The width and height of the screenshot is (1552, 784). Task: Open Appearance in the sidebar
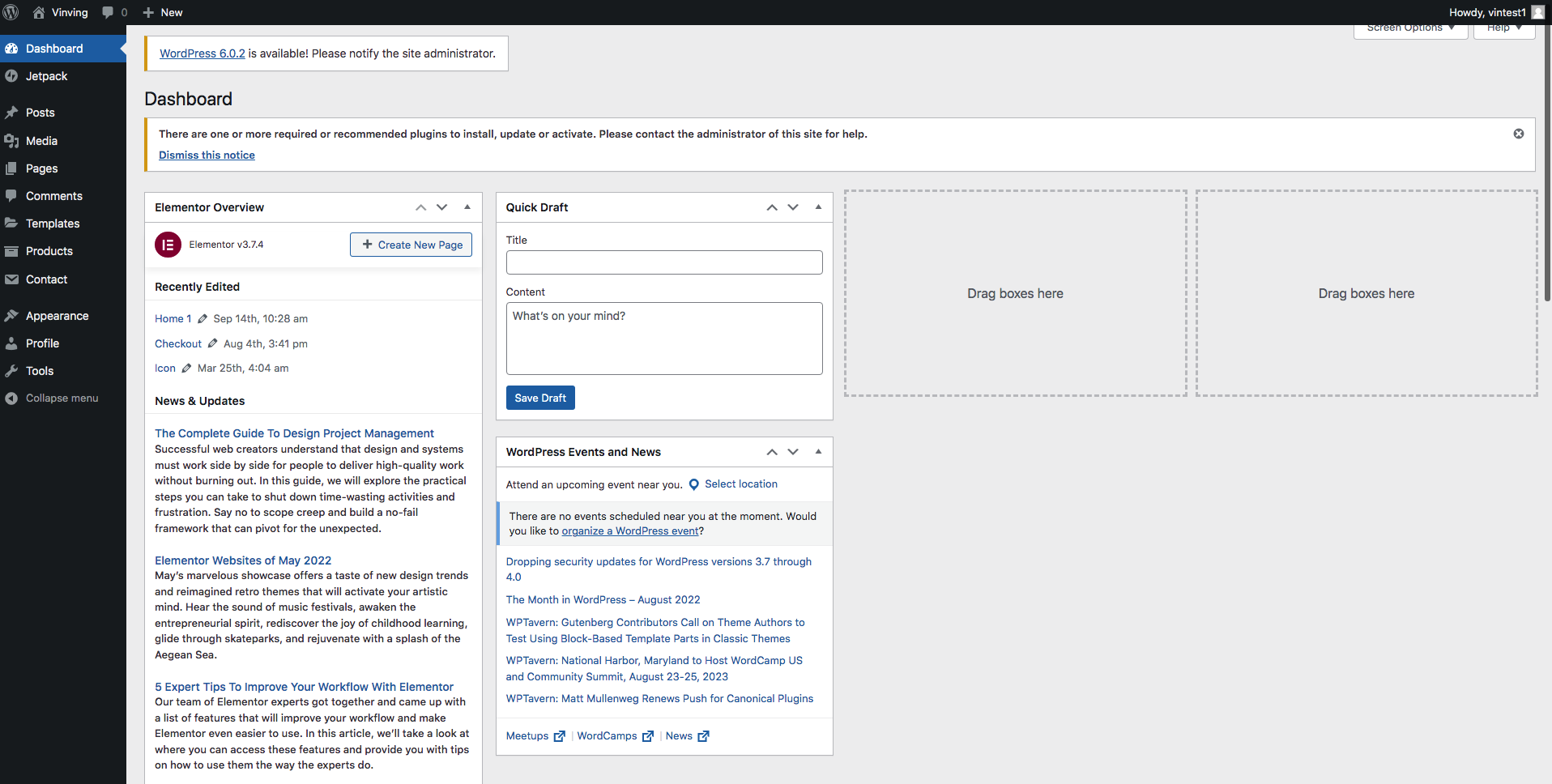[x=63, y=316]
